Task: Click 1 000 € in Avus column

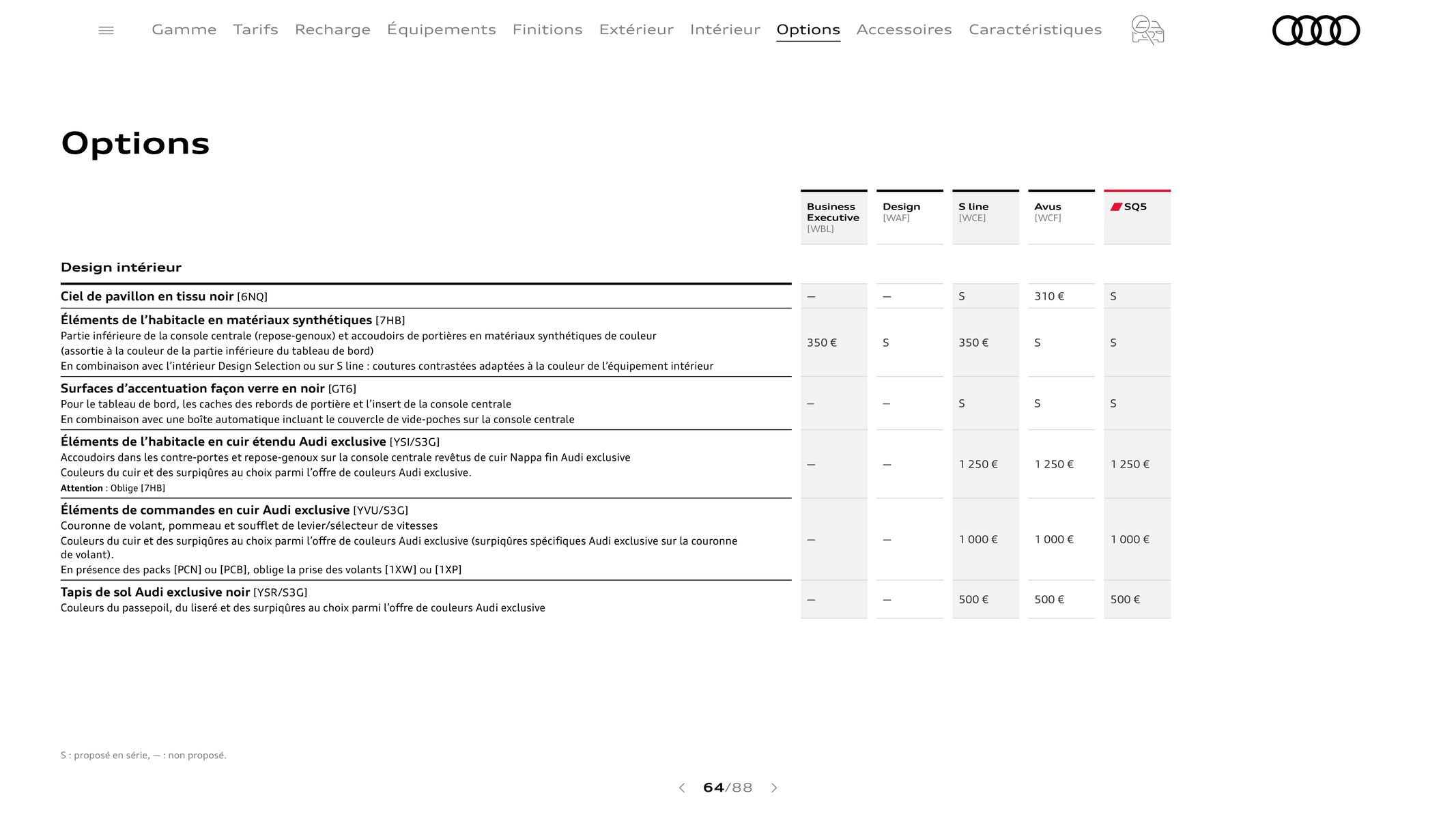Action: (x=1061, y=539)
